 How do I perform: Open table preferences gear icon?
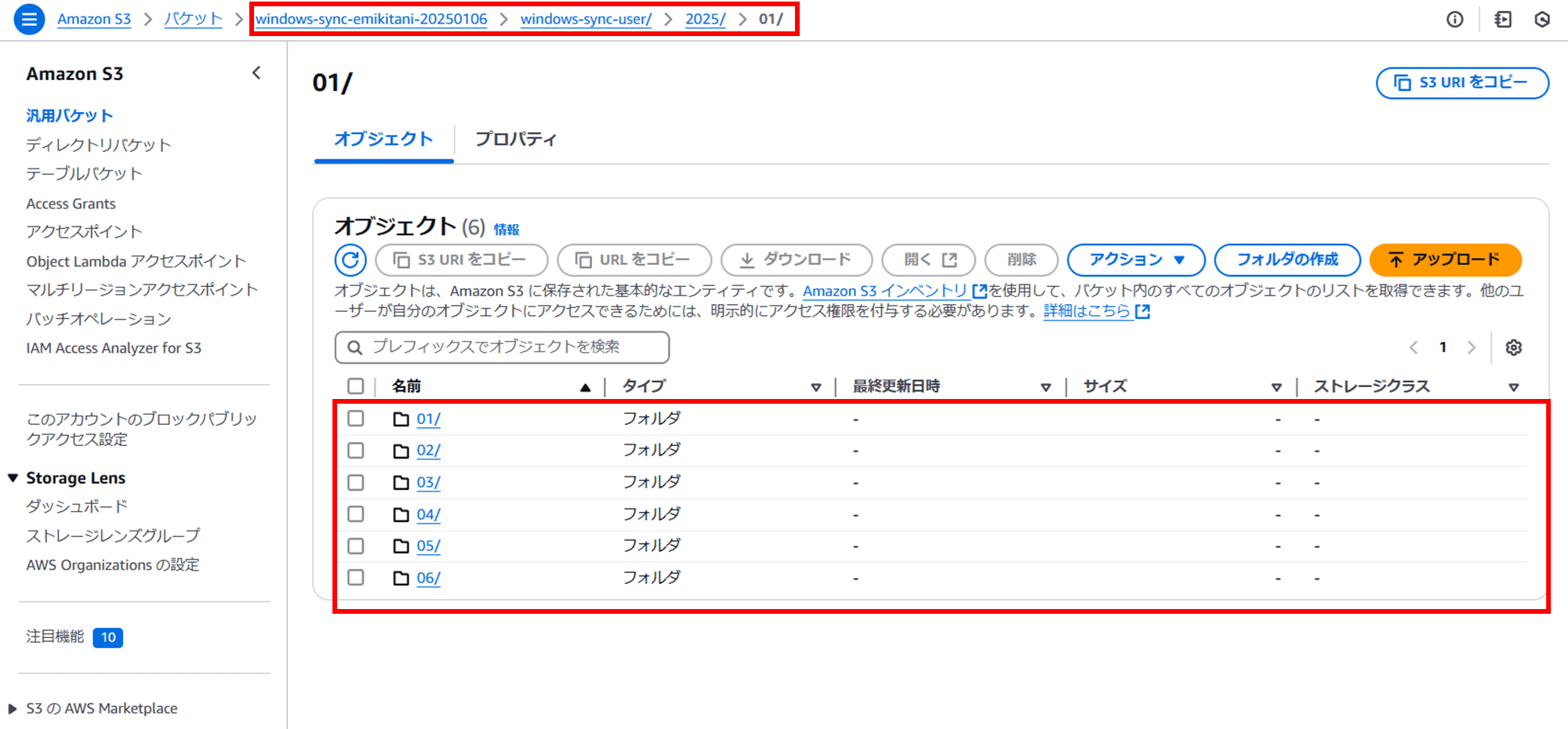pos(1514,347)
